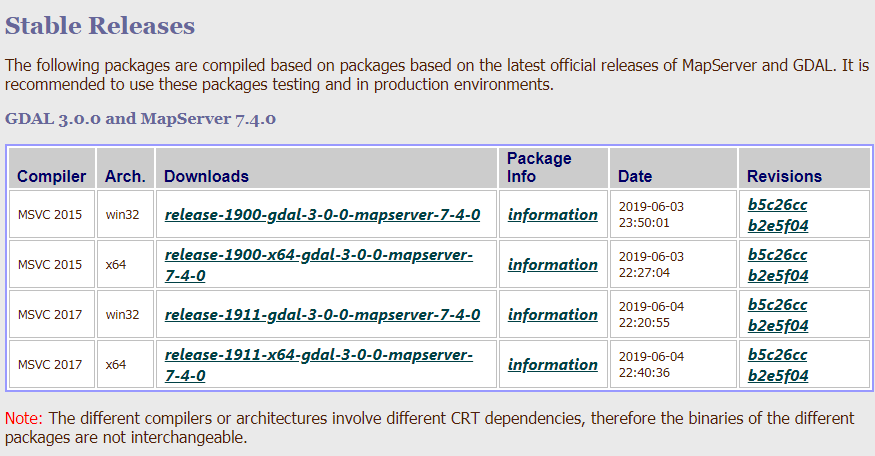The height and width of the screenshot is (456, 875).
Task: Open revision b5c26cc in MSVC 2017 x64 row
Action: [777, 355]
